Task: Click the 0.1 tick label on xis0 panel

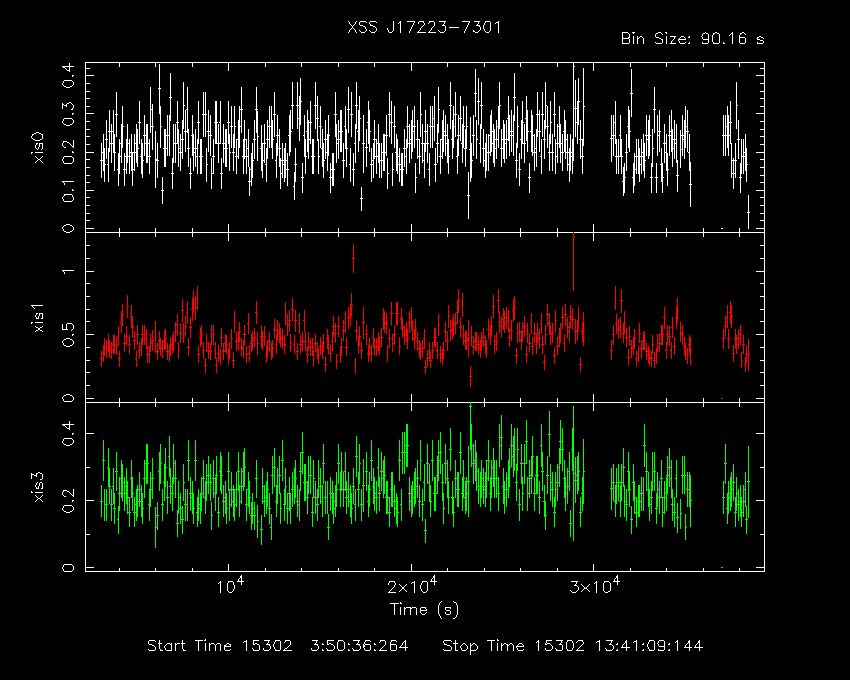Action: point(68,190)
